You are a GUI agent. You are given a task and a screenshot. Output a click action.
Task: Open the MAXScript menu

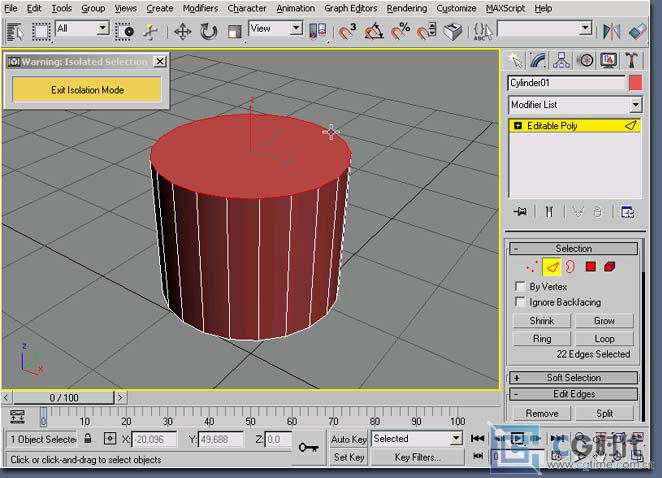pos(505,8)
